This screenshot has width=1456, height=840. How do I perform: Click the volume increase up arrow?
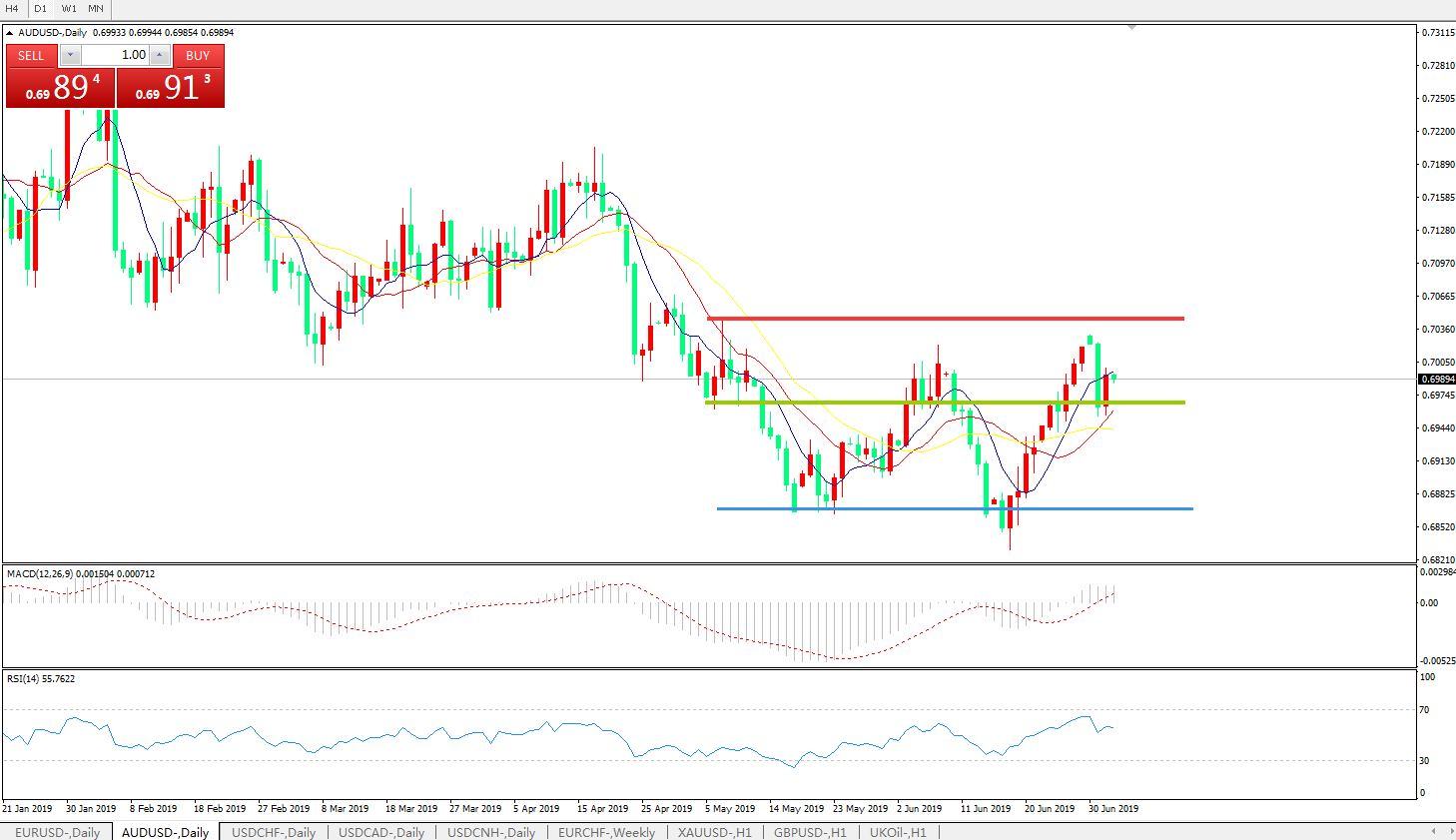coord(160,55)
